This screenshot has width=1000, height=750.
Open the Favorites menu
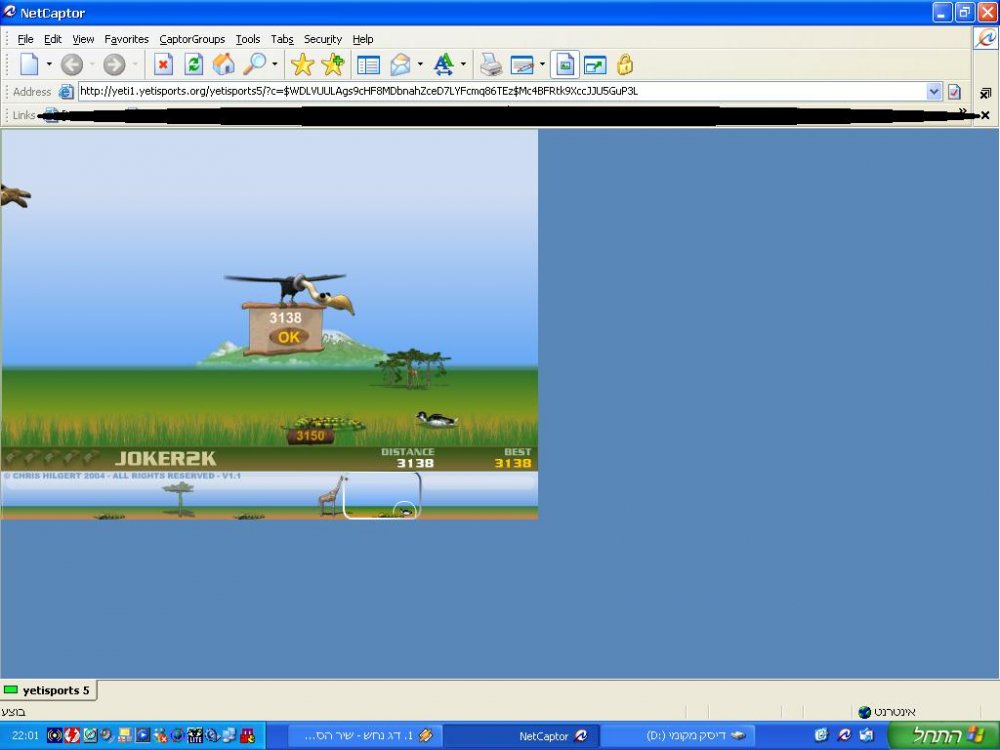click(126, 40)
